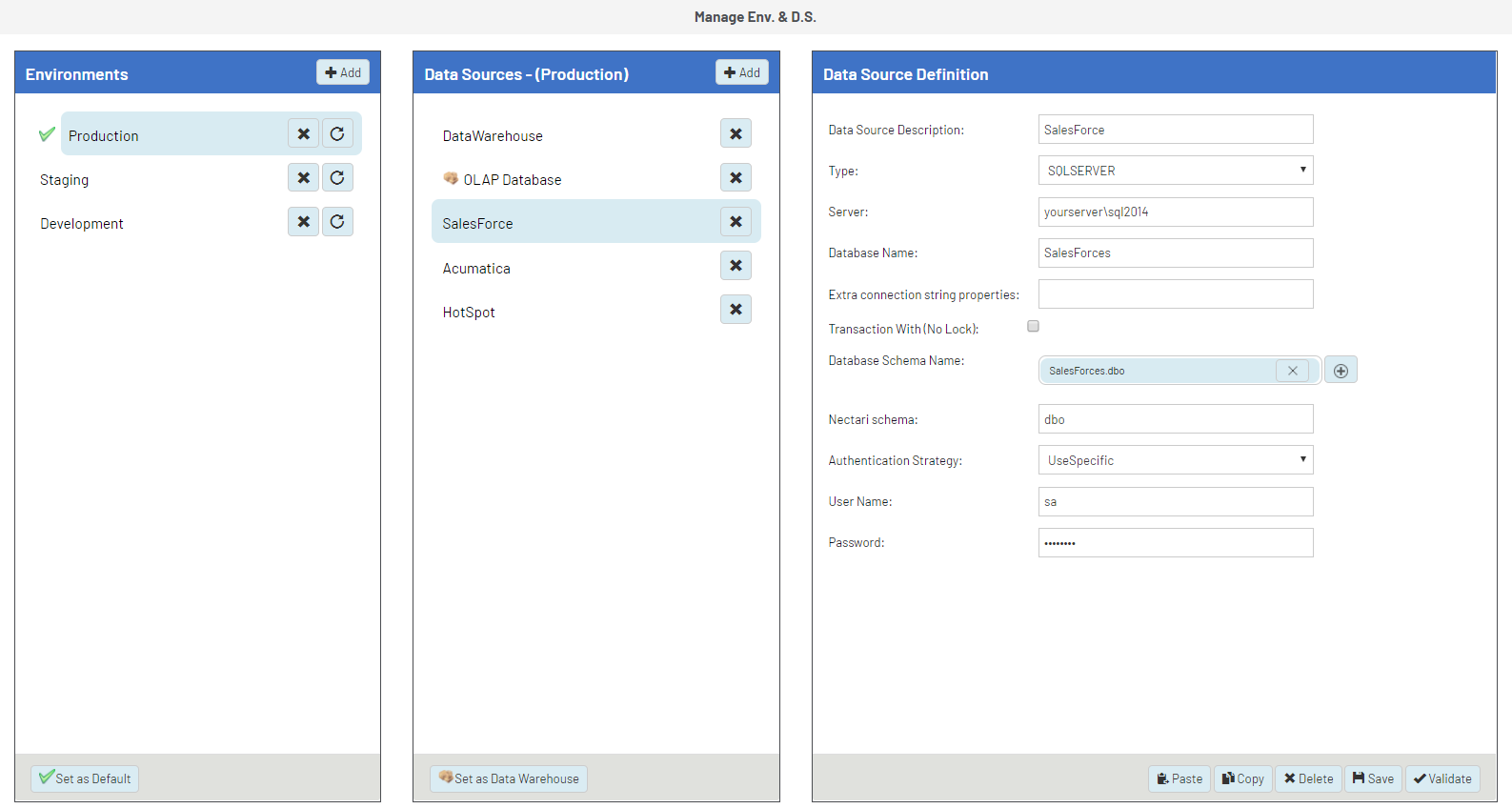
Task: Save the data source definition
Action: (x=1373, y=778)
